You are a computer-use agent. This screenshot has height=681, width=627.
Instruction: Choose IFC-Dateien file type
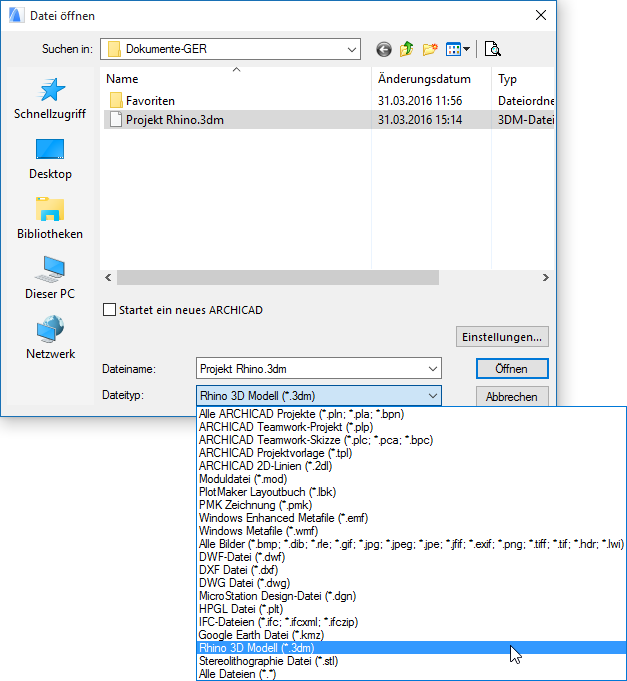tap(412, 622)
